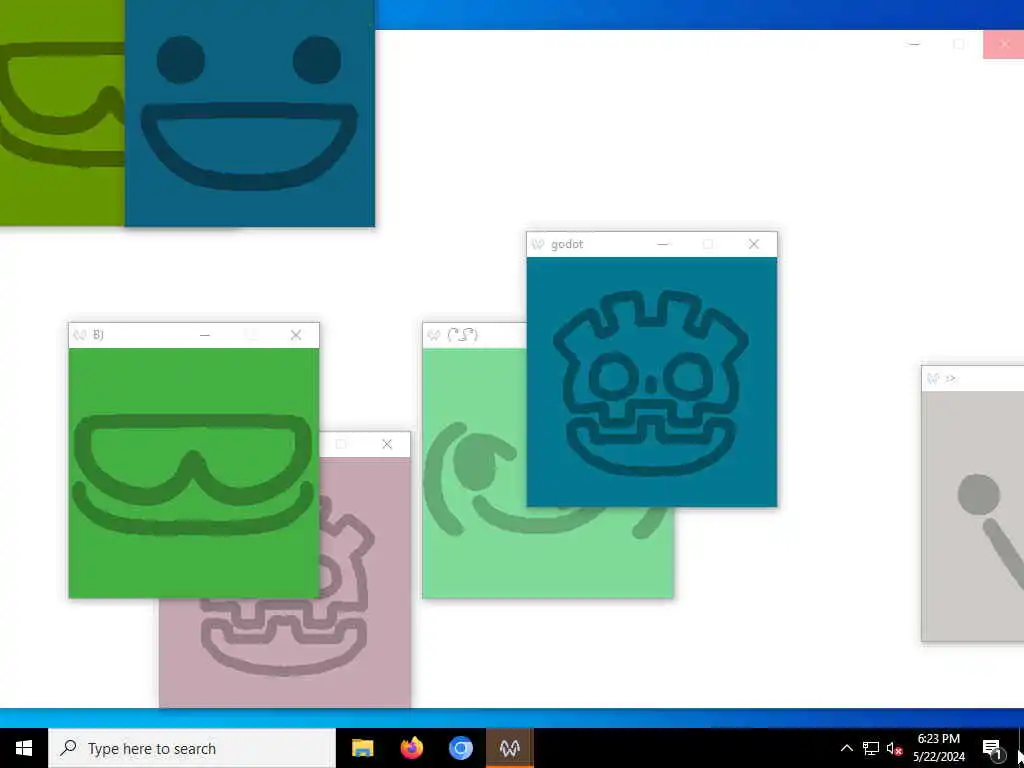This screenshot has height=768, width=1024.
Task: Click the Godot robot logo in teal window
Action: tap(651, 383)
